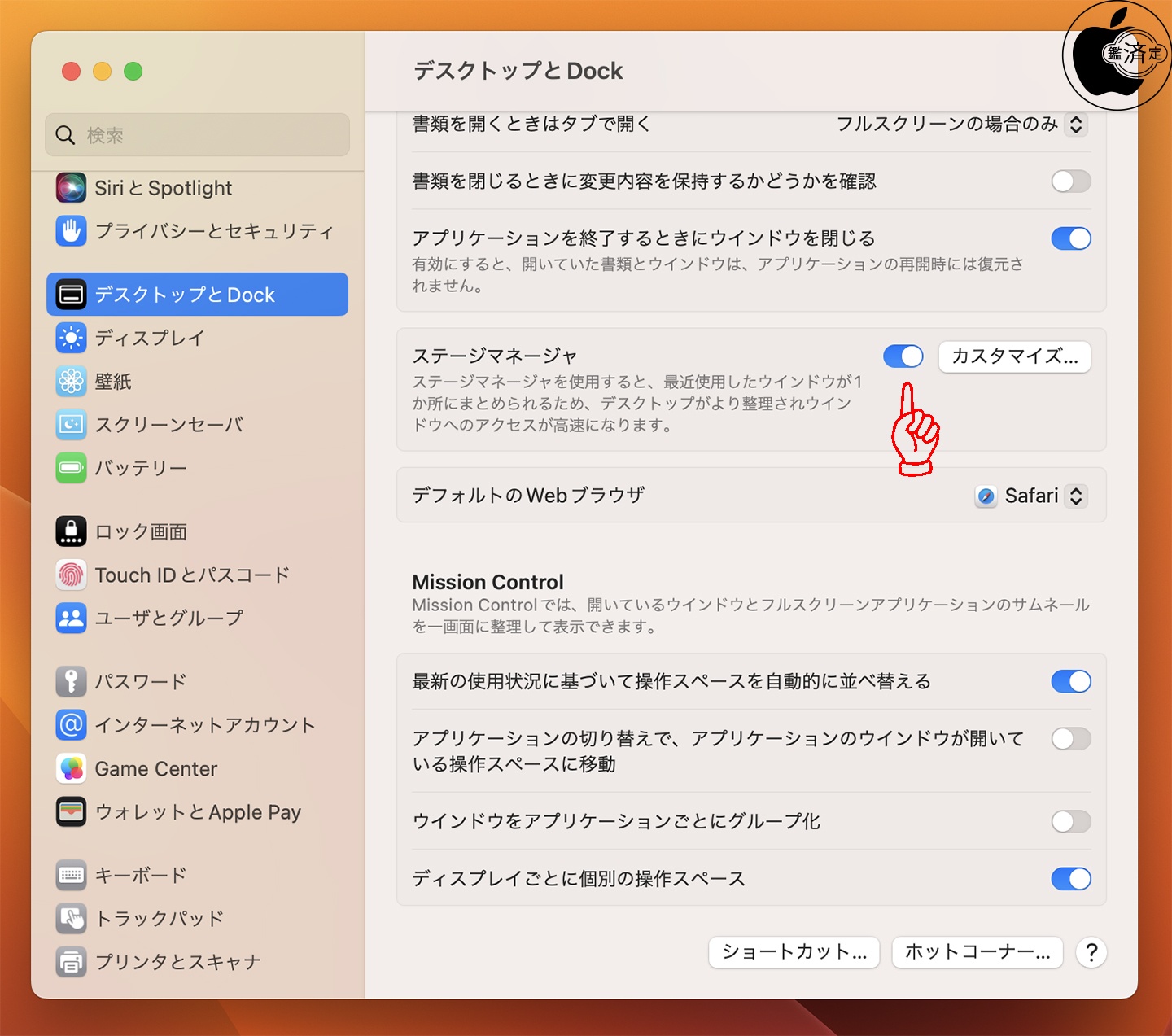Click the プリンタとスキャナ icon
The height and width of the screenshot is (1036, 1172).
pos(72,961)
